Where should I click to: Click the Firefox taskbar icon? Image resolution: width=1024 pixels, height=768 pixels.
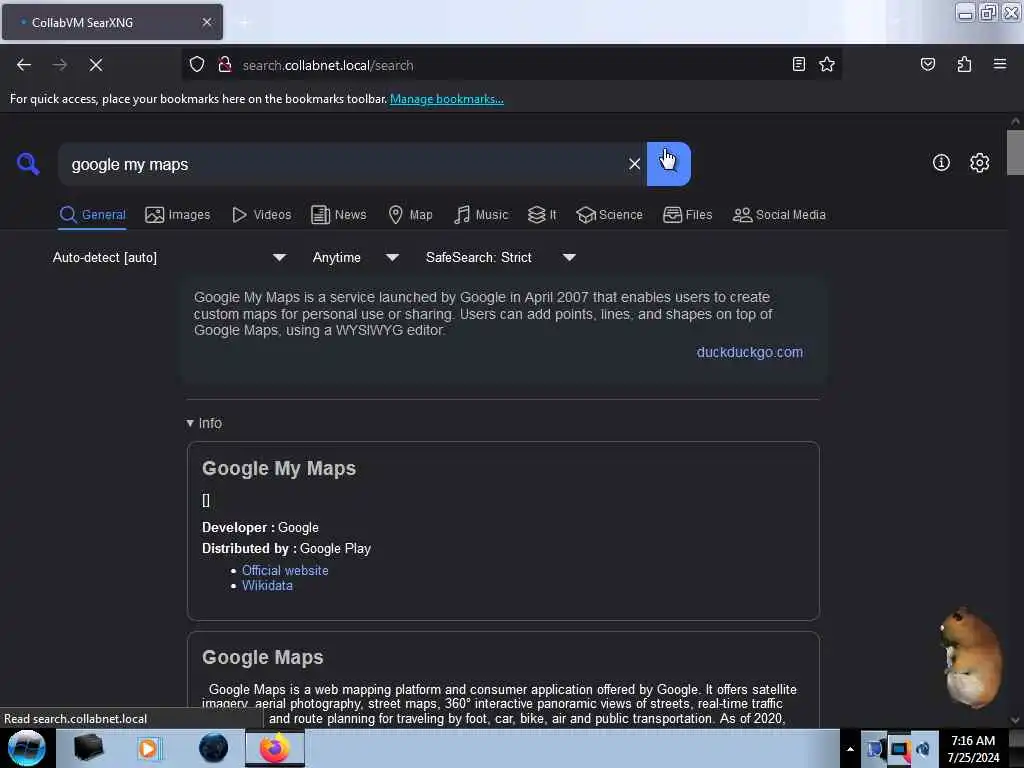275,748
